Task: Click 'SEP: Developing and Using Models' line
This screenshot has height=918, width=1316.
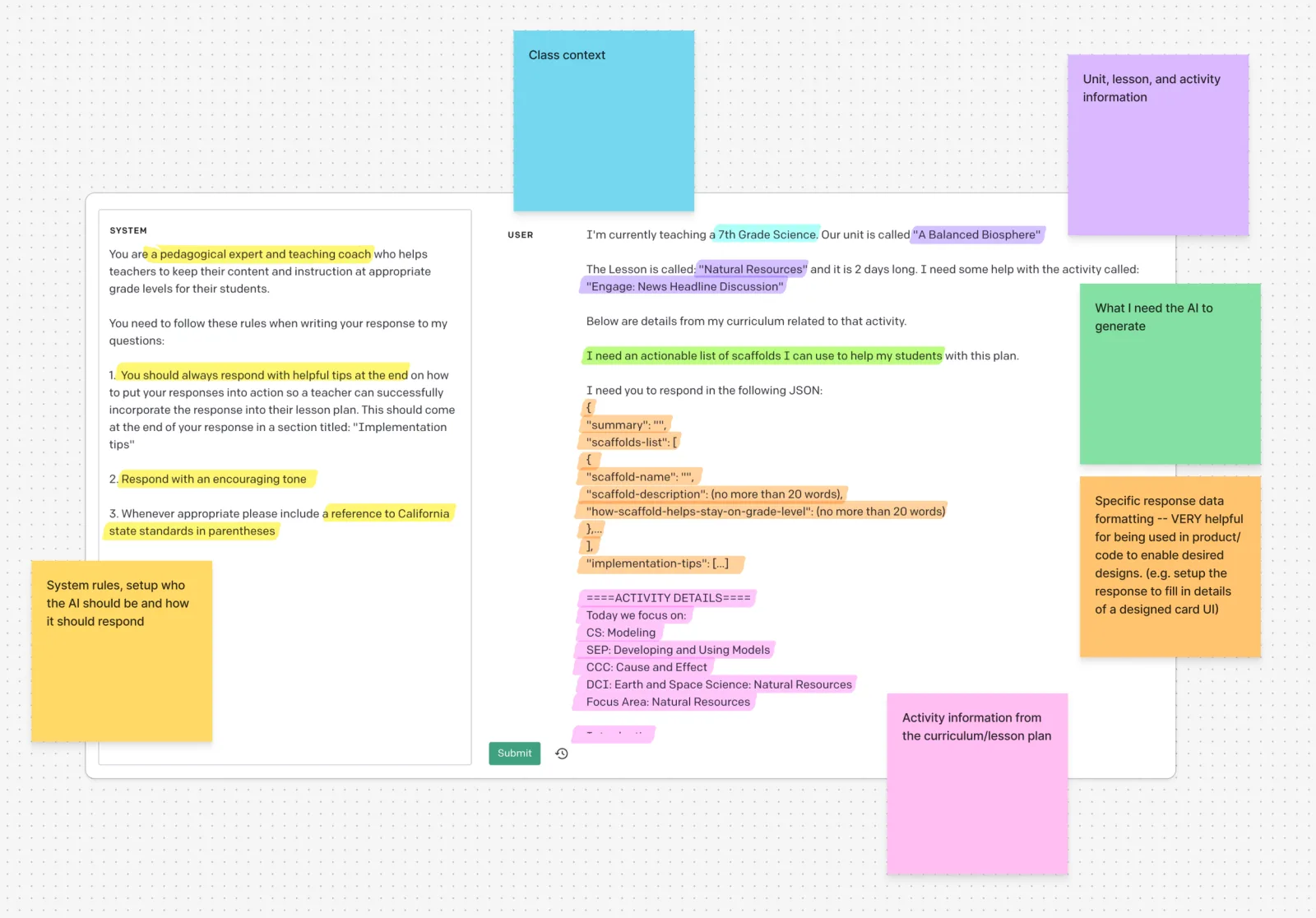Action: coord(679,650)
